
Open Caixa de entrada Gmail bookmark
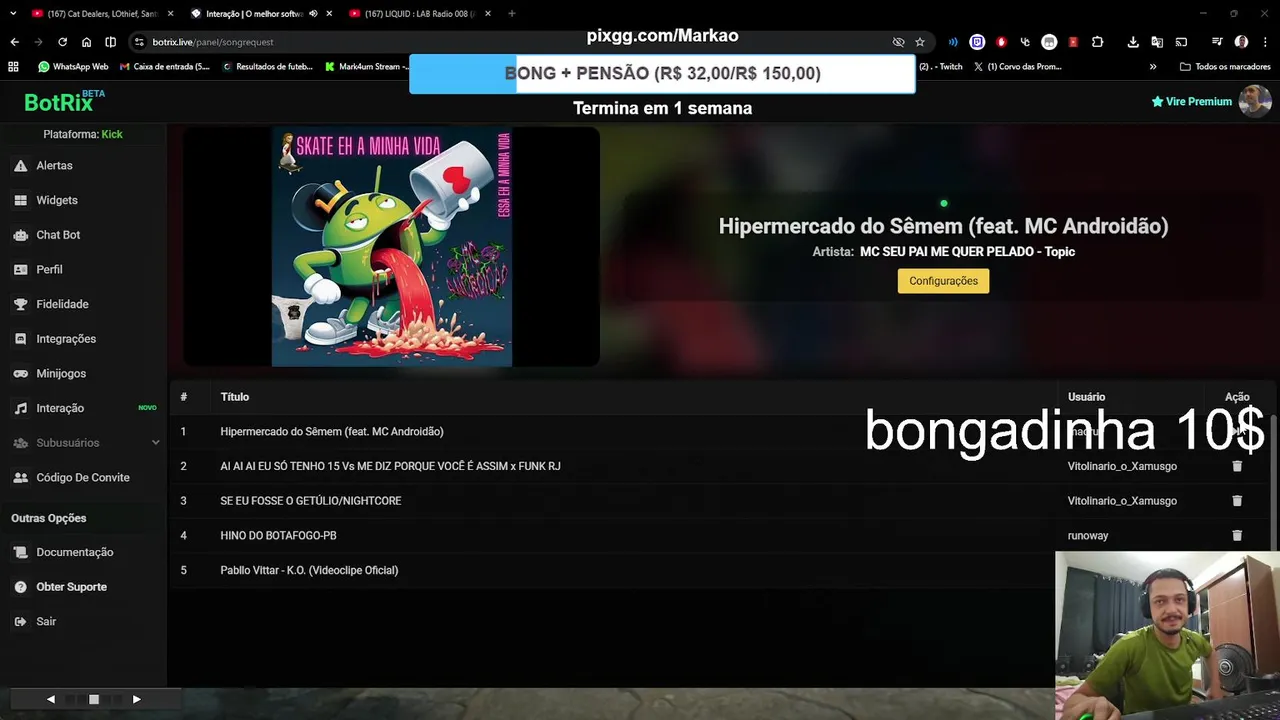(x=165, y=67)
